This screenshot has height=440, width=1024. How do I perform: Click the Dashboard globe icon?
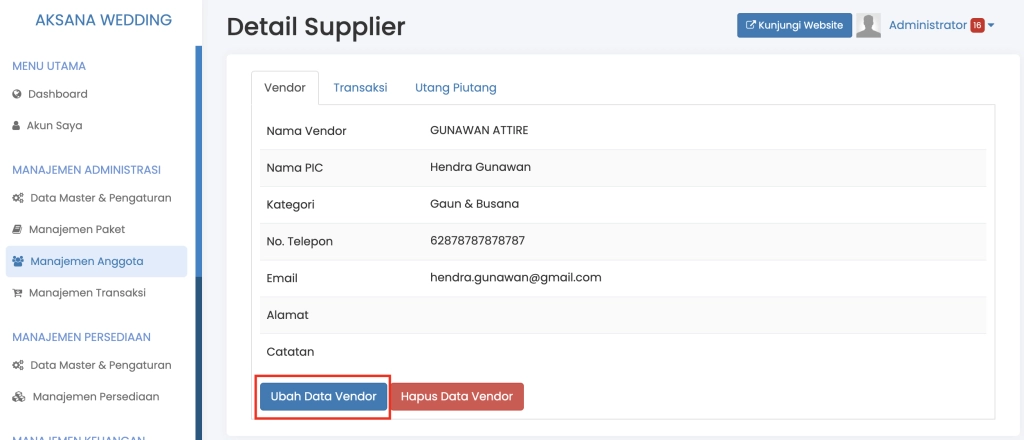click(17, 94)
